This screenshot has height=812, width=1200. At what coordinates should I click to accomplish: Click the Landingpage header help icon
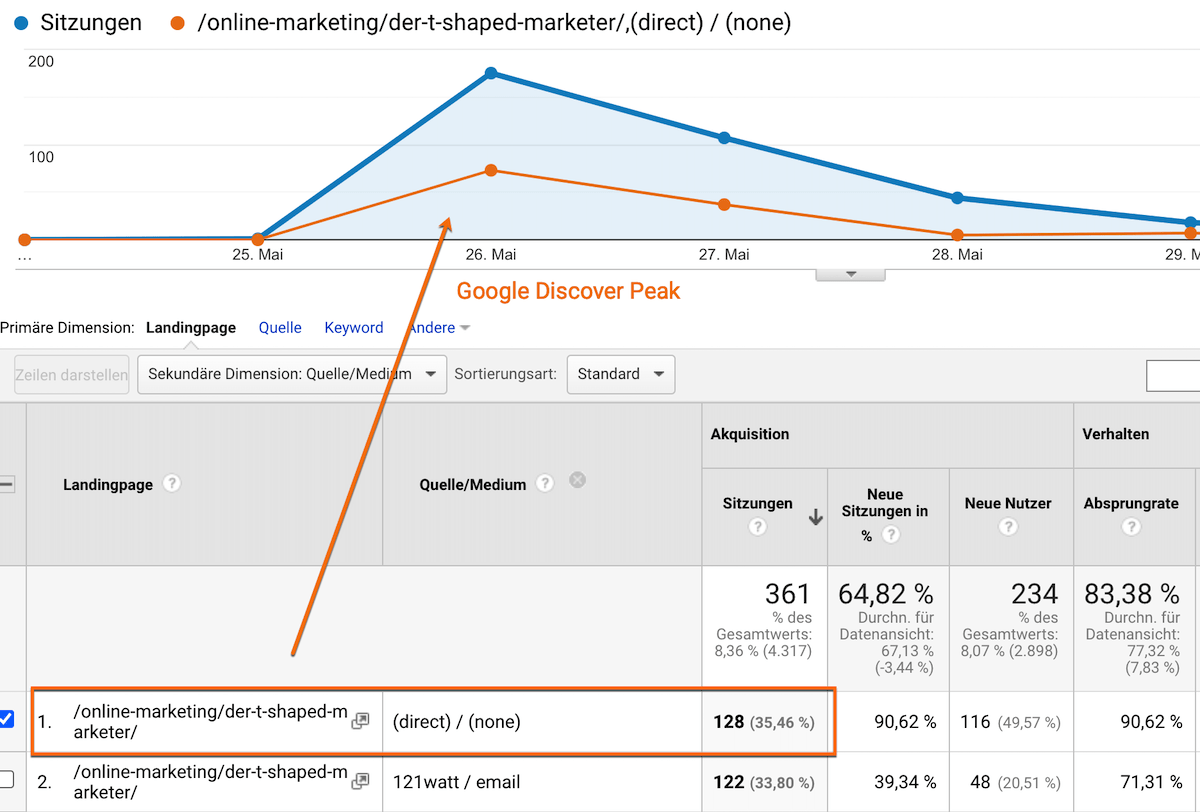click(171, 484)
